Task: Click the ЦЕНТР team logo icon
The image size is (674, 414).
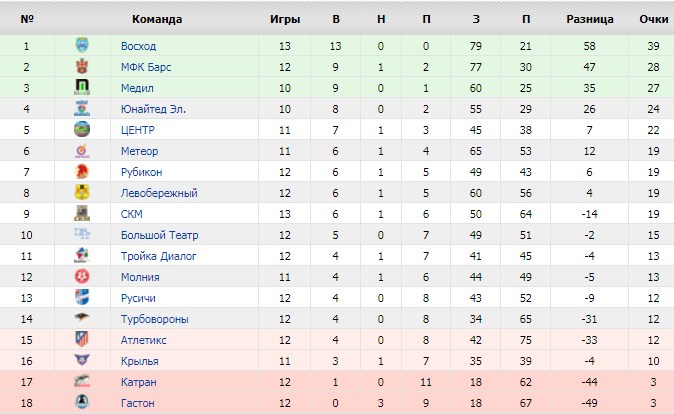Action: pyautogui.click(x=82, y=130)
